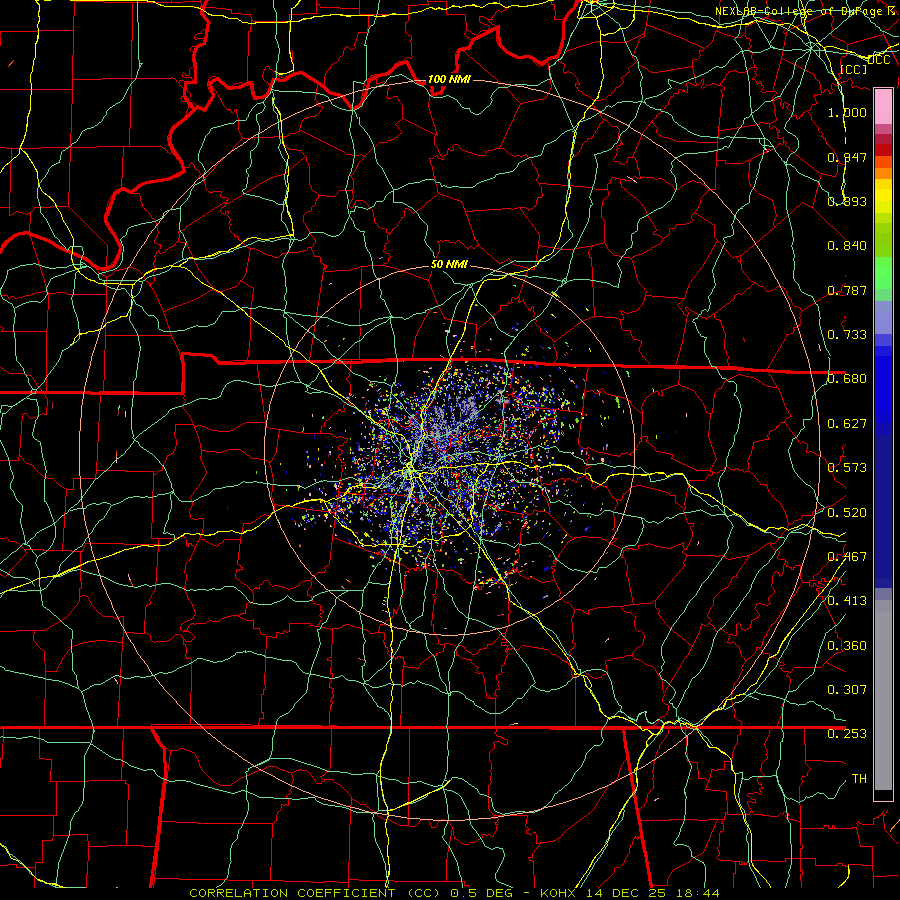This screenshot has width=900, height=900.
Task: Pick the red segment of the color bar
Action: [x=883, y=150]
